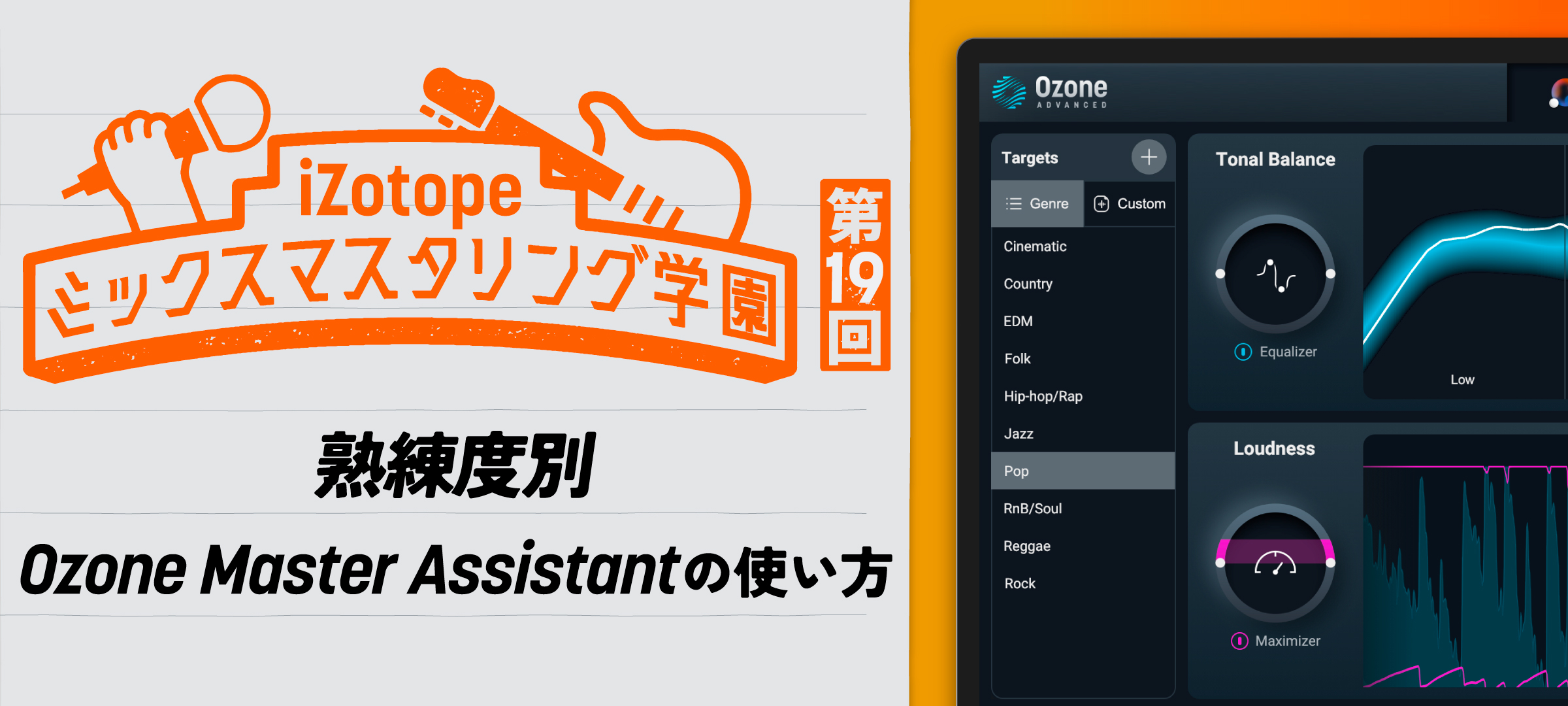Switch to the Genre tab

tap(1037, 204)
